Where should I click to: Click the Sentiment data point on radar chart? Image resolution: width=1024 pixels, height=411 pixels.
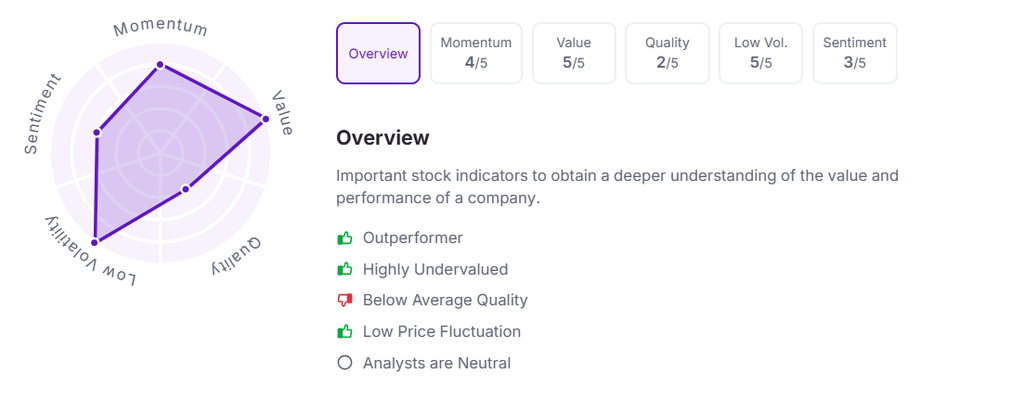(x=97, y=132)
